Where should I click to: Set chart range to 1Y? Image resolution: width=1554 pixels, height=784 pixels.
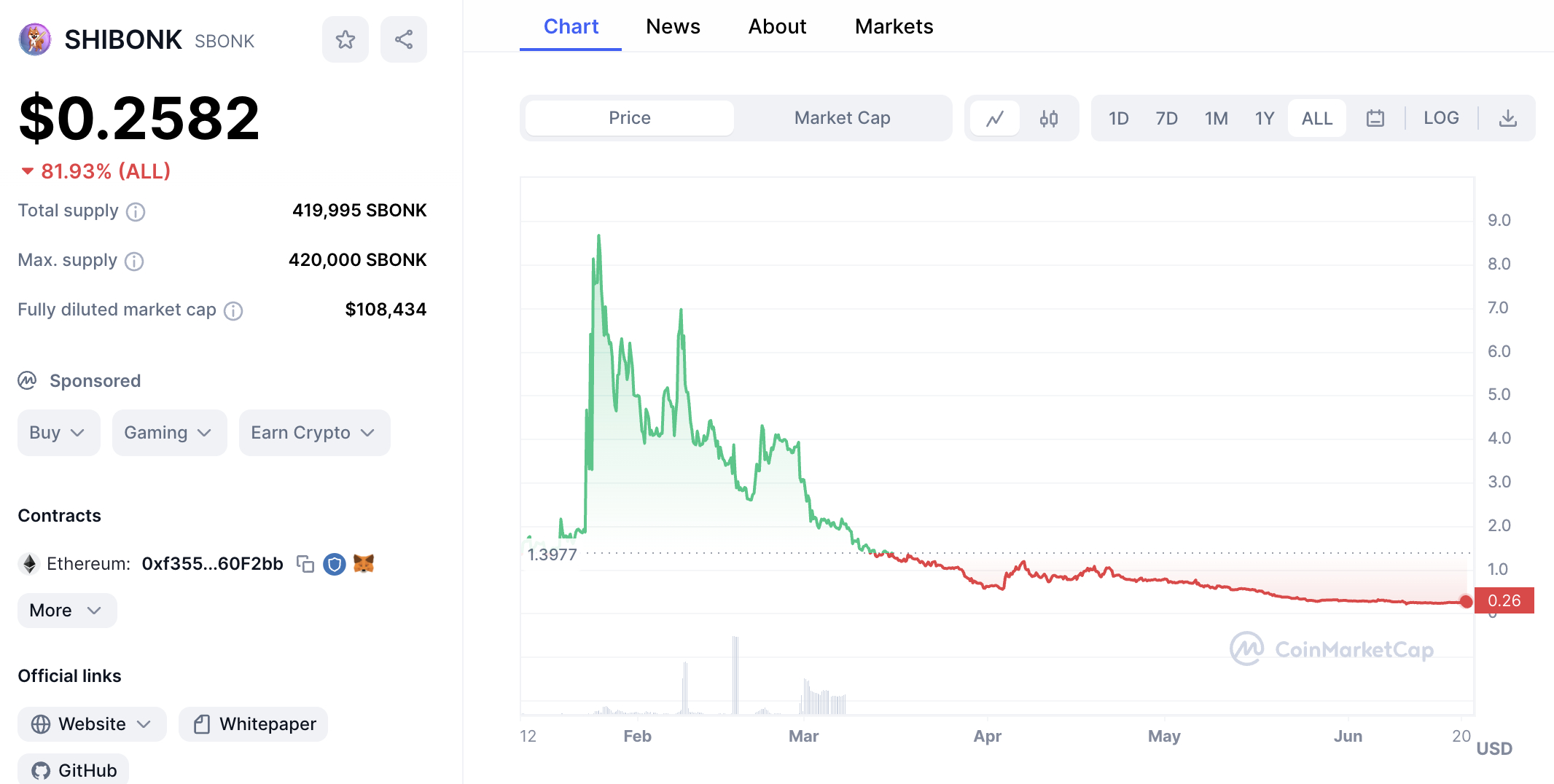(x=1265, y=118)
